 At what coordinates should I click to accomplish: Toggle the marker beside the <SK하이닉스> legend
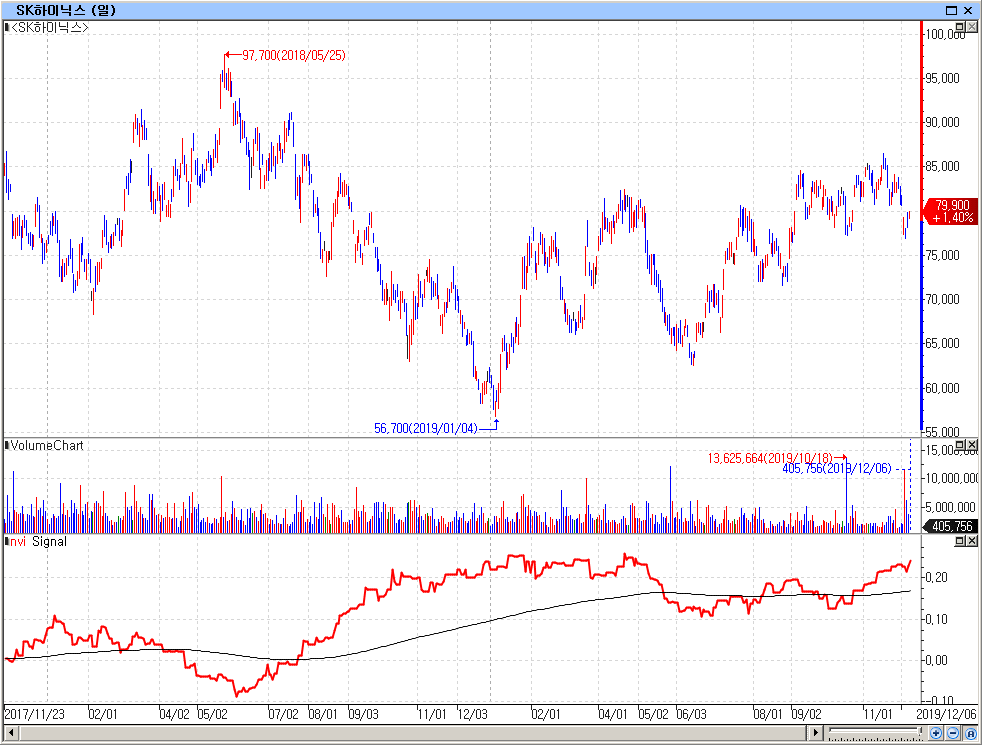pos(7,27)
